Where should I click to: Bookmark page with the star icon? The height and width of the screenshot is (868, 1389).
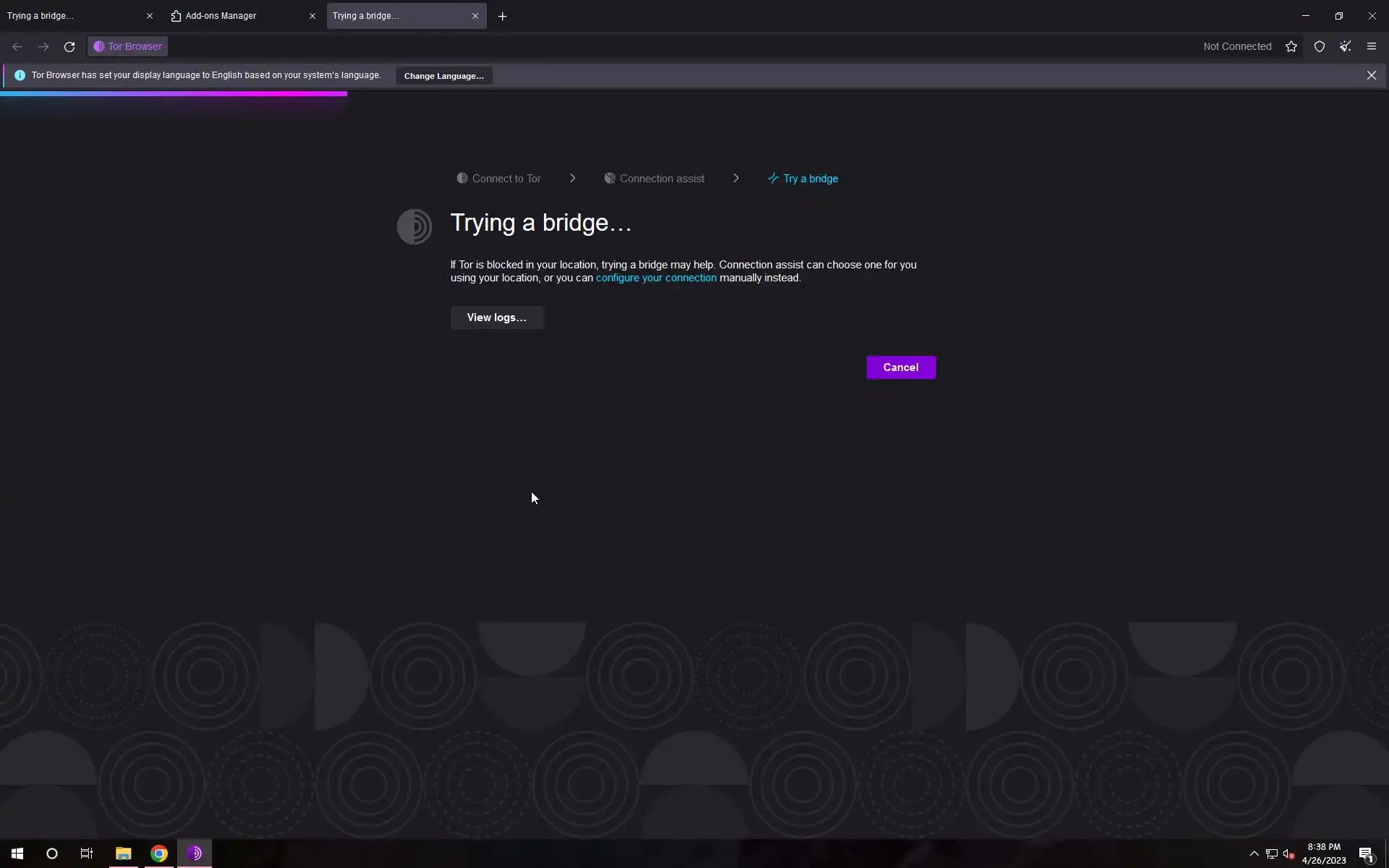[1291, 46]
